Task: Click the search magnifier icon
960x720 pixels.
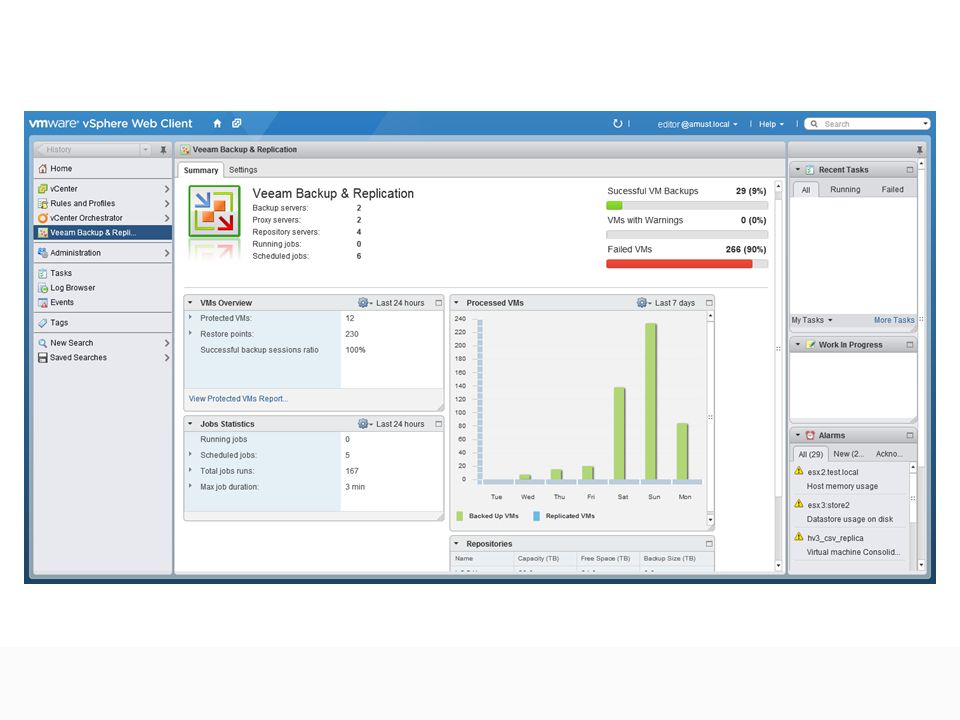Action: [814, 124]
